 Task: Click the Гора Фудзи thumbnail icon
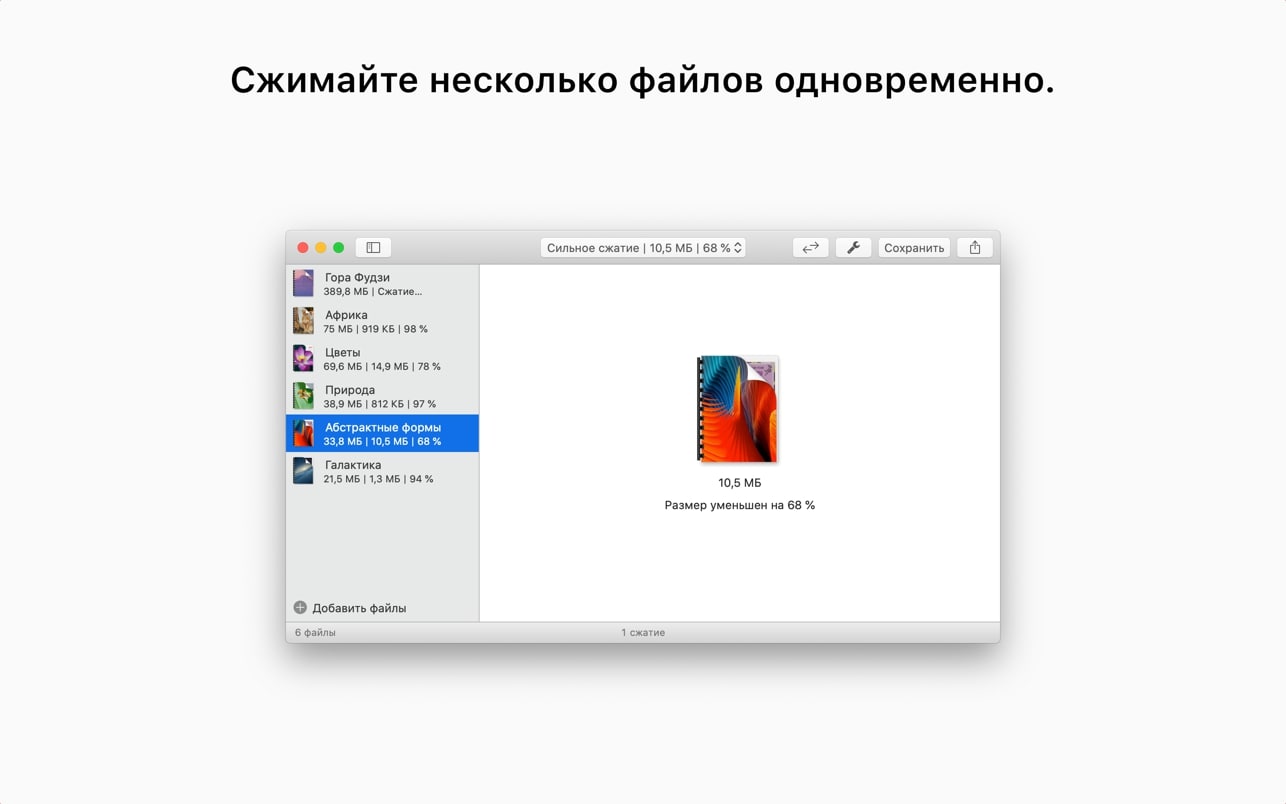[x=303, y=284]
